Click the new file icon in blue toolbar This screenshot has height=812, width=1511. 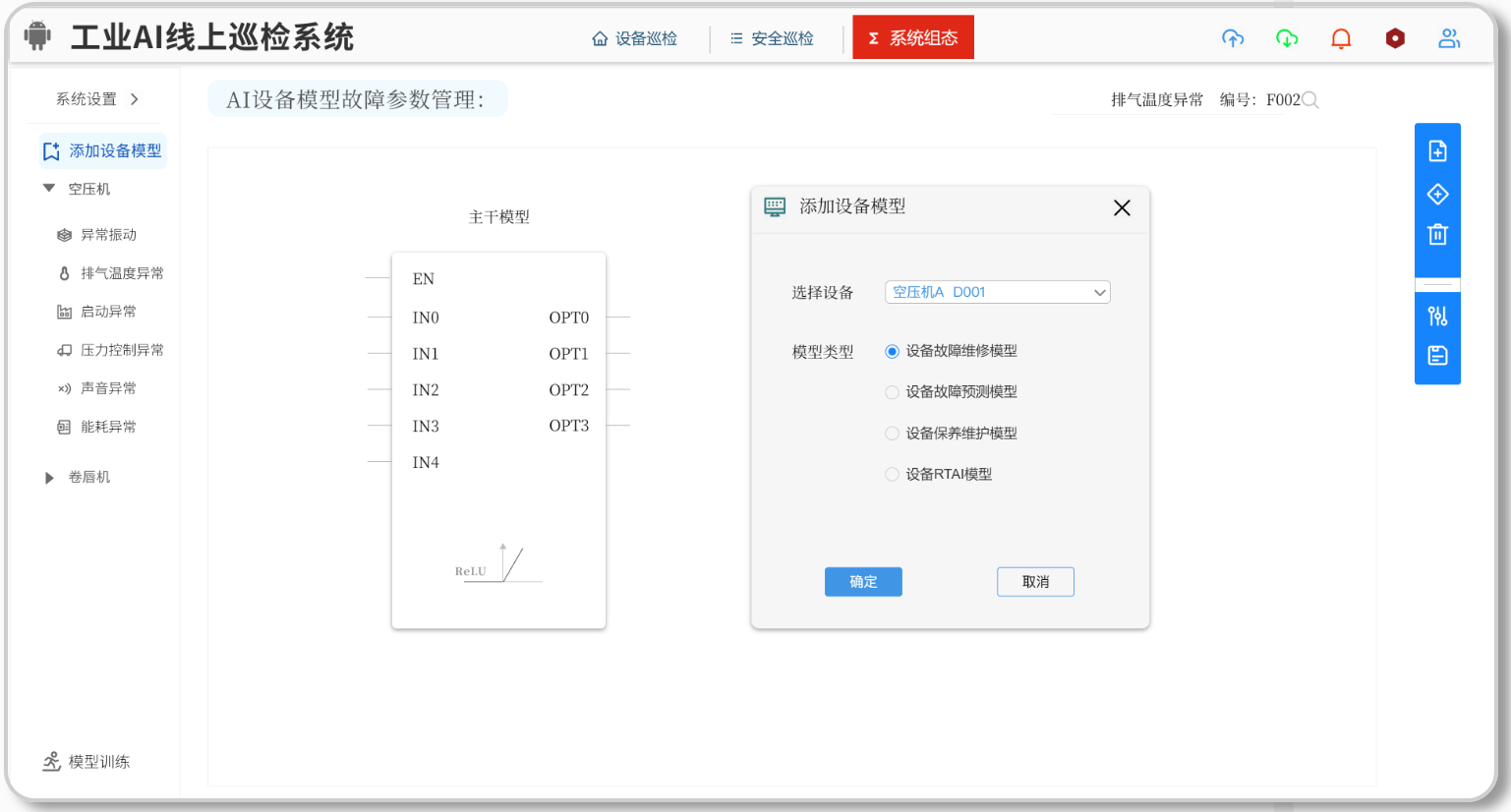[x=1437, y=150]
